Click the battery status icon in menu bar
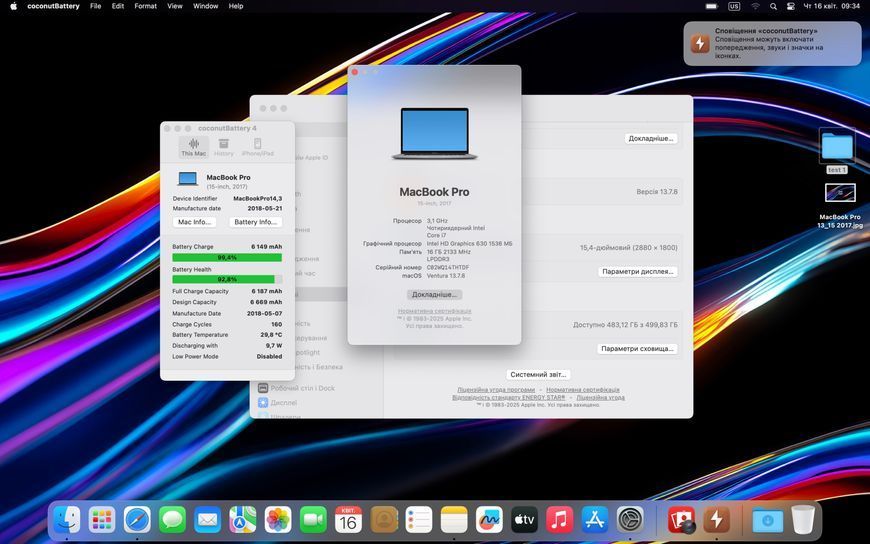The image size is (870, 544). click(711, 6)
